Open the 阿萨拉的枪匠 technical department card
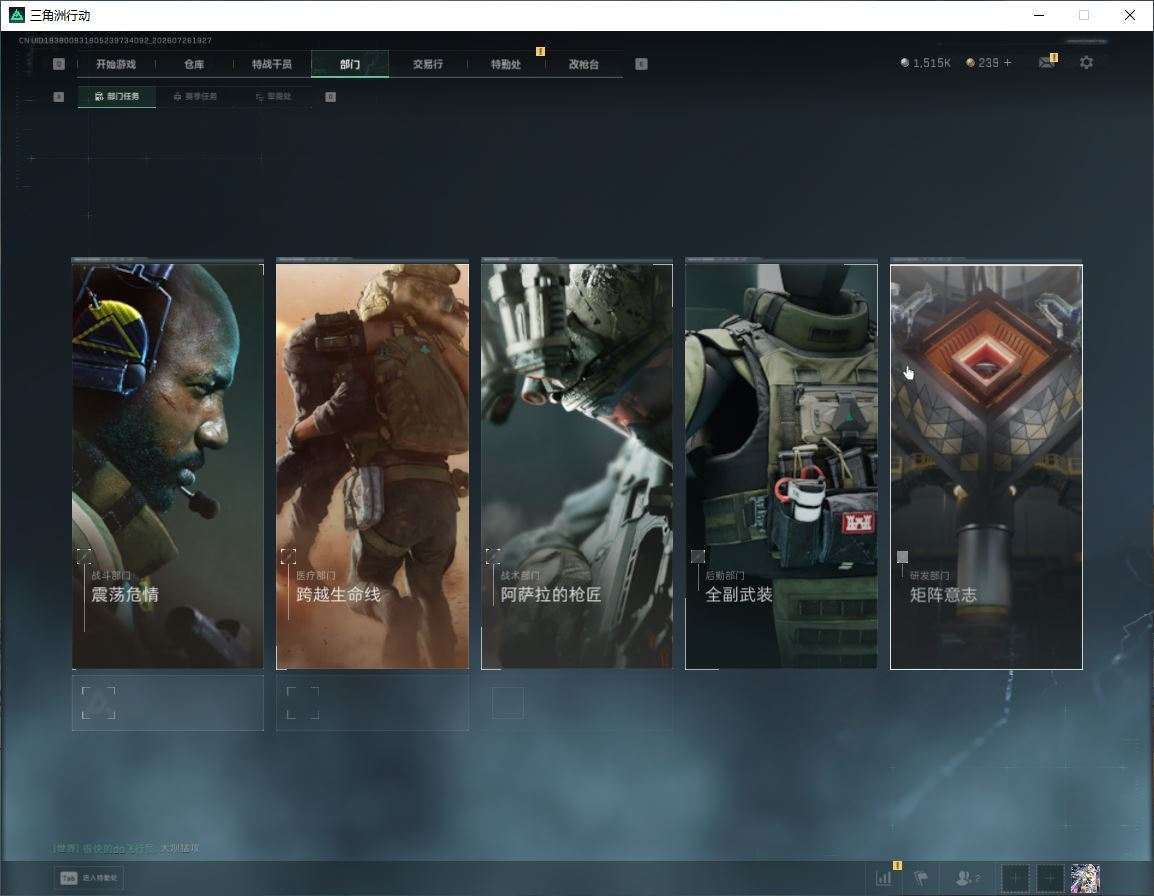This screenshot has width=1154, height=896. pyautogui.click(x=577, y=466)
